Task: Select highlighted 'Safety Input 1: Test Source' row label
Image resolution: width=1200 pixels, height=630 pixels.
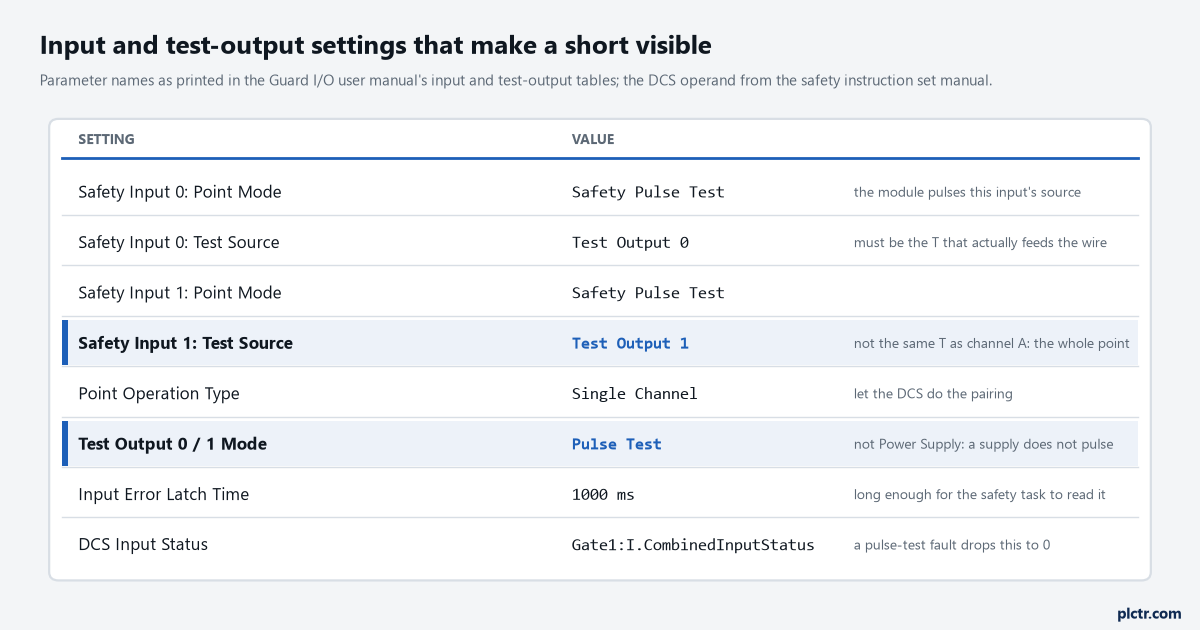Action: [185, 343]
